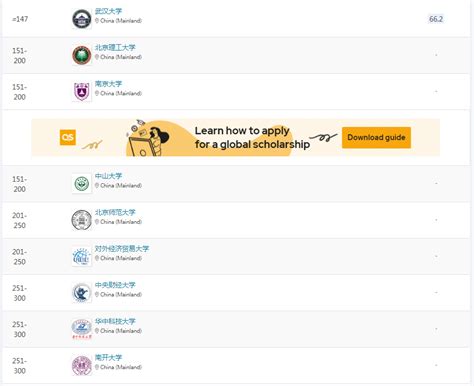Click the 华中科技大学 logo
Image resolution: width=474 pixels, height=386 pixels.
[82, 329]
